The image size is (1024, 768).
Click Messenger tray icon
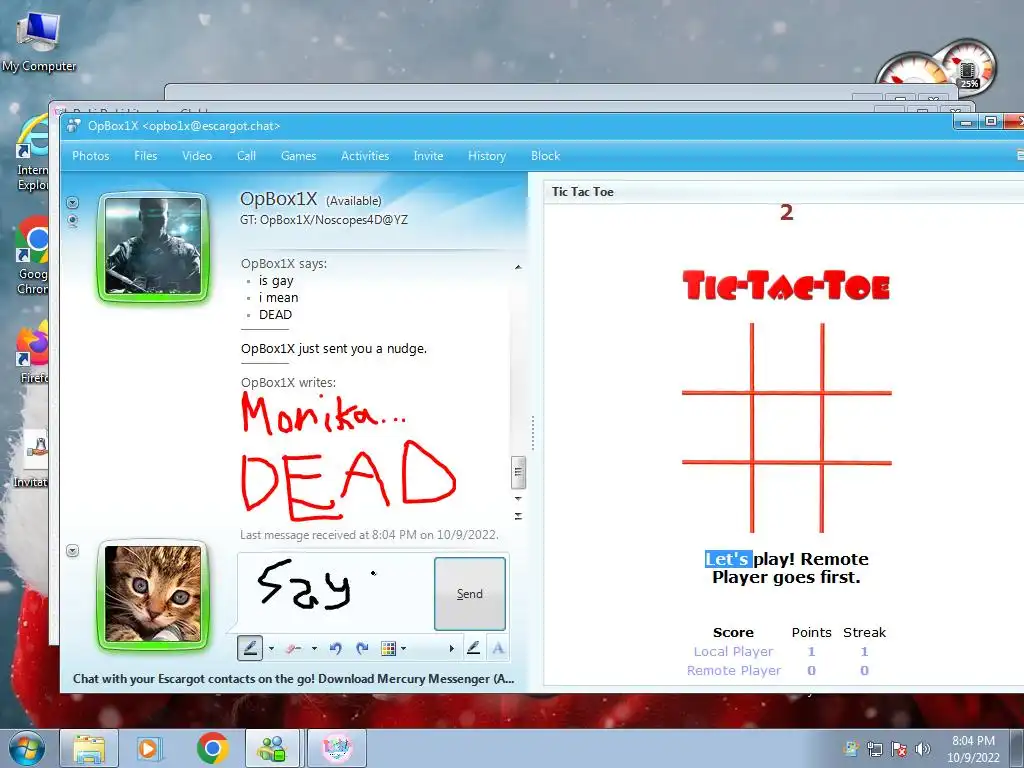point(851,749)
